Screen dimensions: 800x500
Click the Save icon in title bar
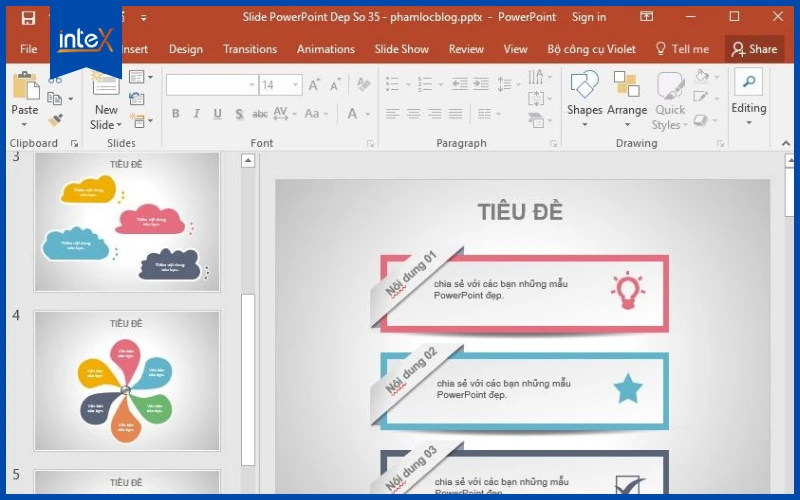(28, 18)
